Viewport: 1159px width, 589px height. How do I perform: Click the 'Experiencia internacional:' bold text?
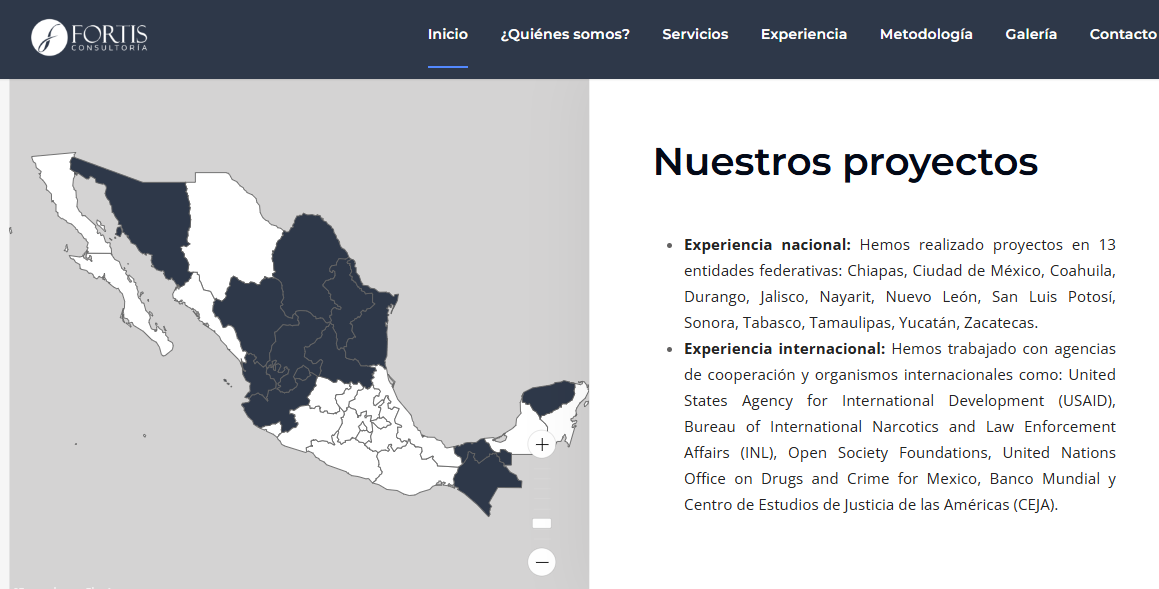[784, 349]
